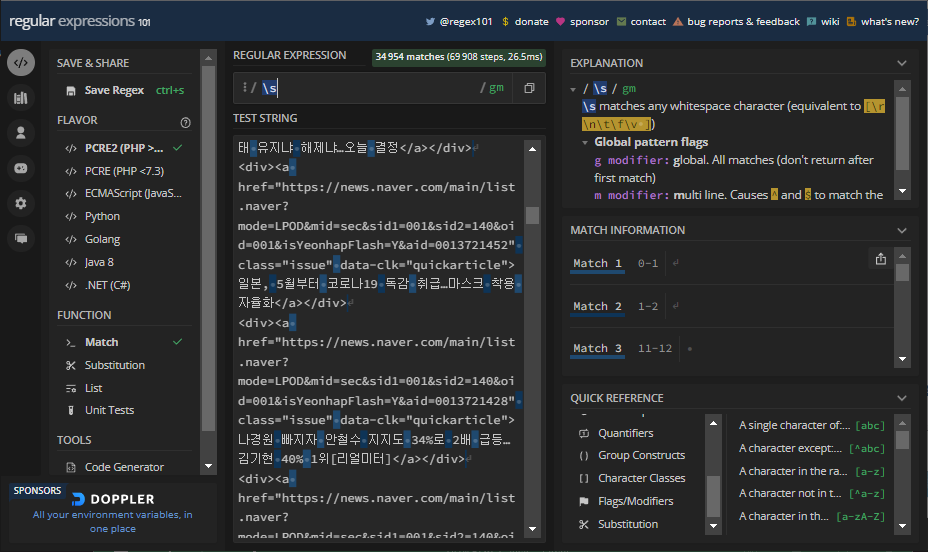
Task: Open Character Classes reference category
Action: point(641,478)
